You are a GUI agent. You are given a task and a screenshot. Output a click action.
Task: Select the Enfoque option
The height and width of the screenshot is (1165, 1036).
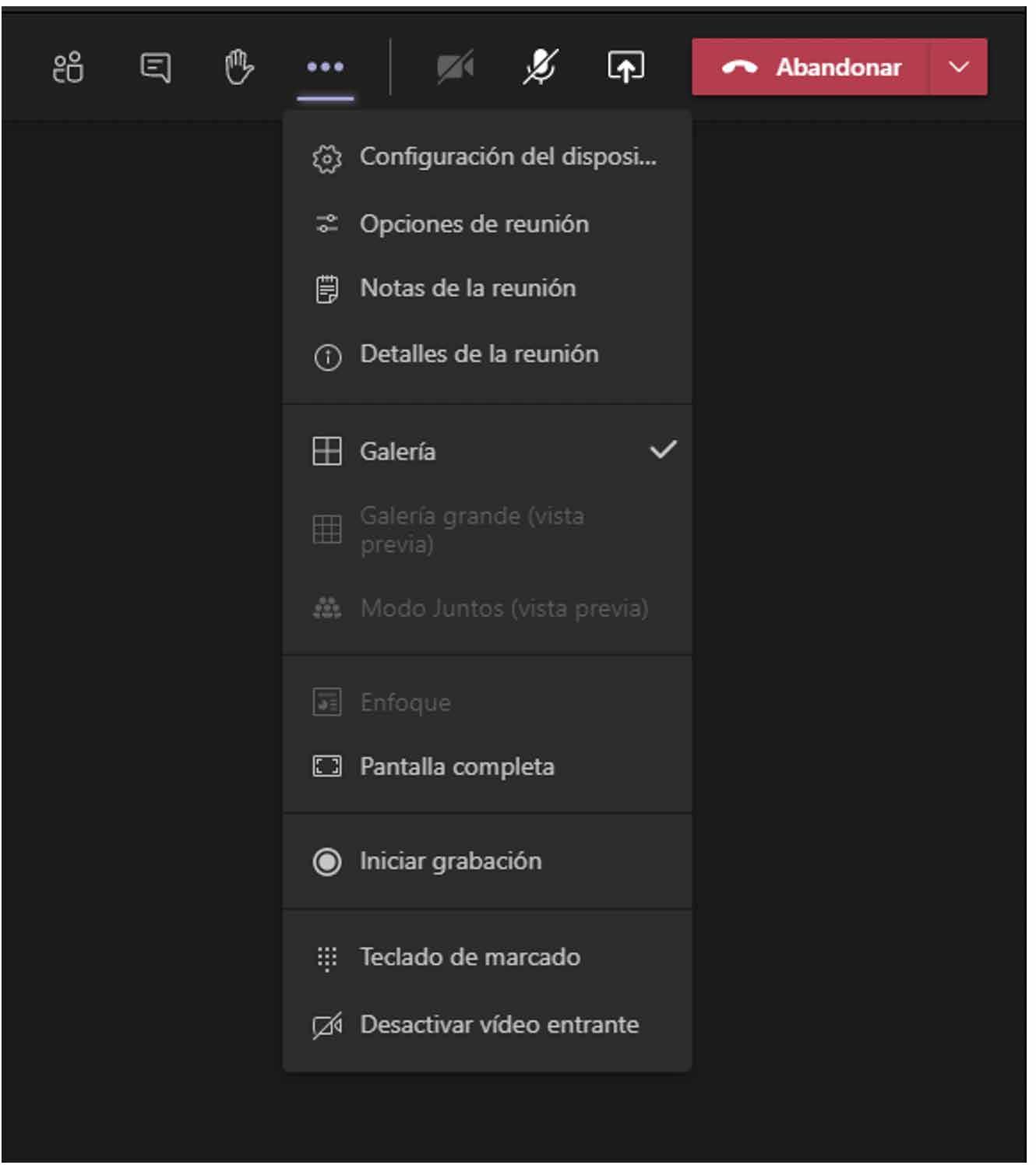click(488, 702)
